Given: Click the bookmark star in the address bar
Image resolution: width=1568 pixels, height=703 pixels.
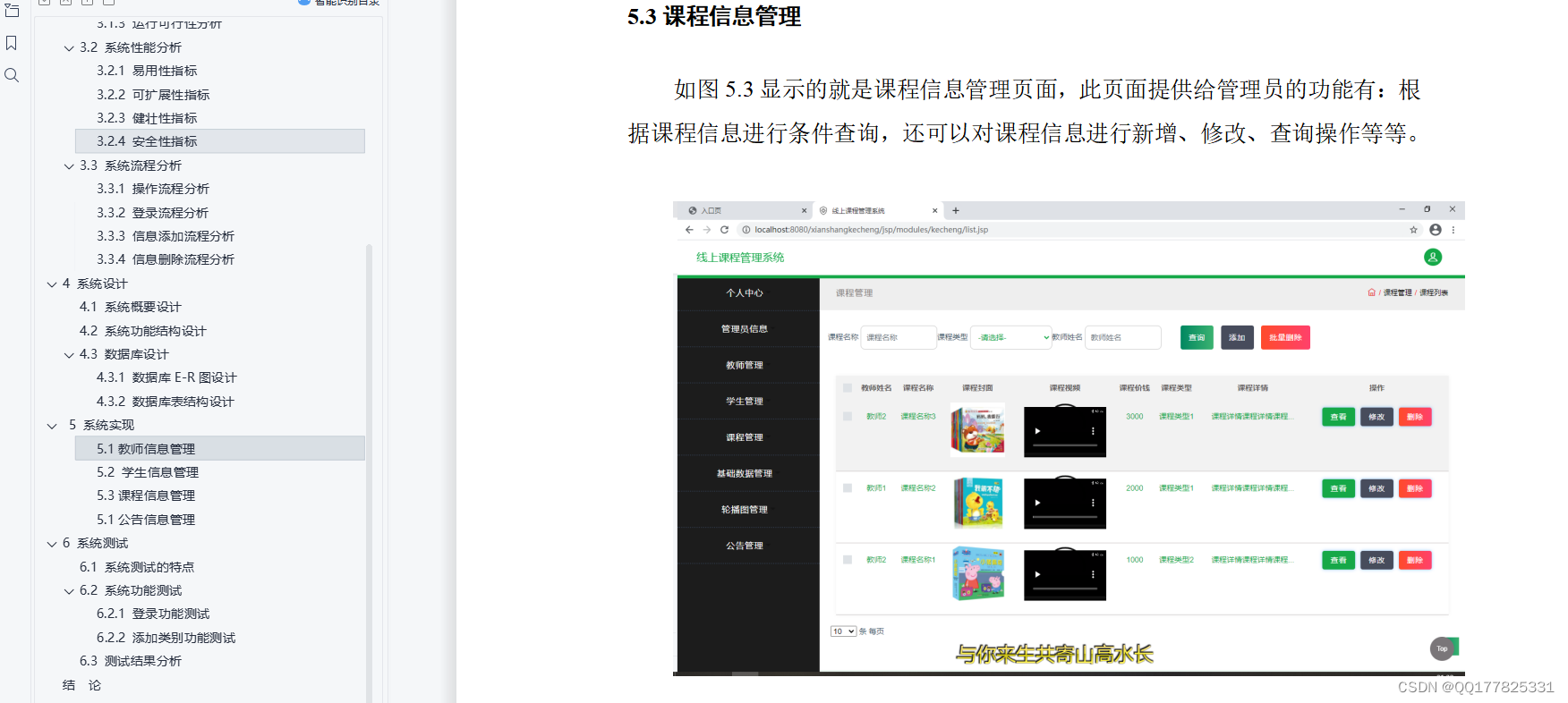Looking at the screenshot, I should tap(1414, 230).
